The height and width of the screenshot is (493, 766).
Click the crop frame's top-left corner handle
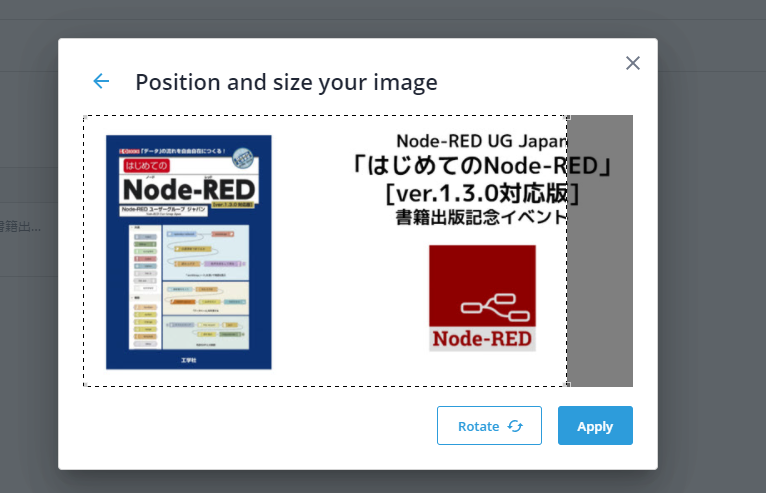pyautogui.click(x=84, y=116)
